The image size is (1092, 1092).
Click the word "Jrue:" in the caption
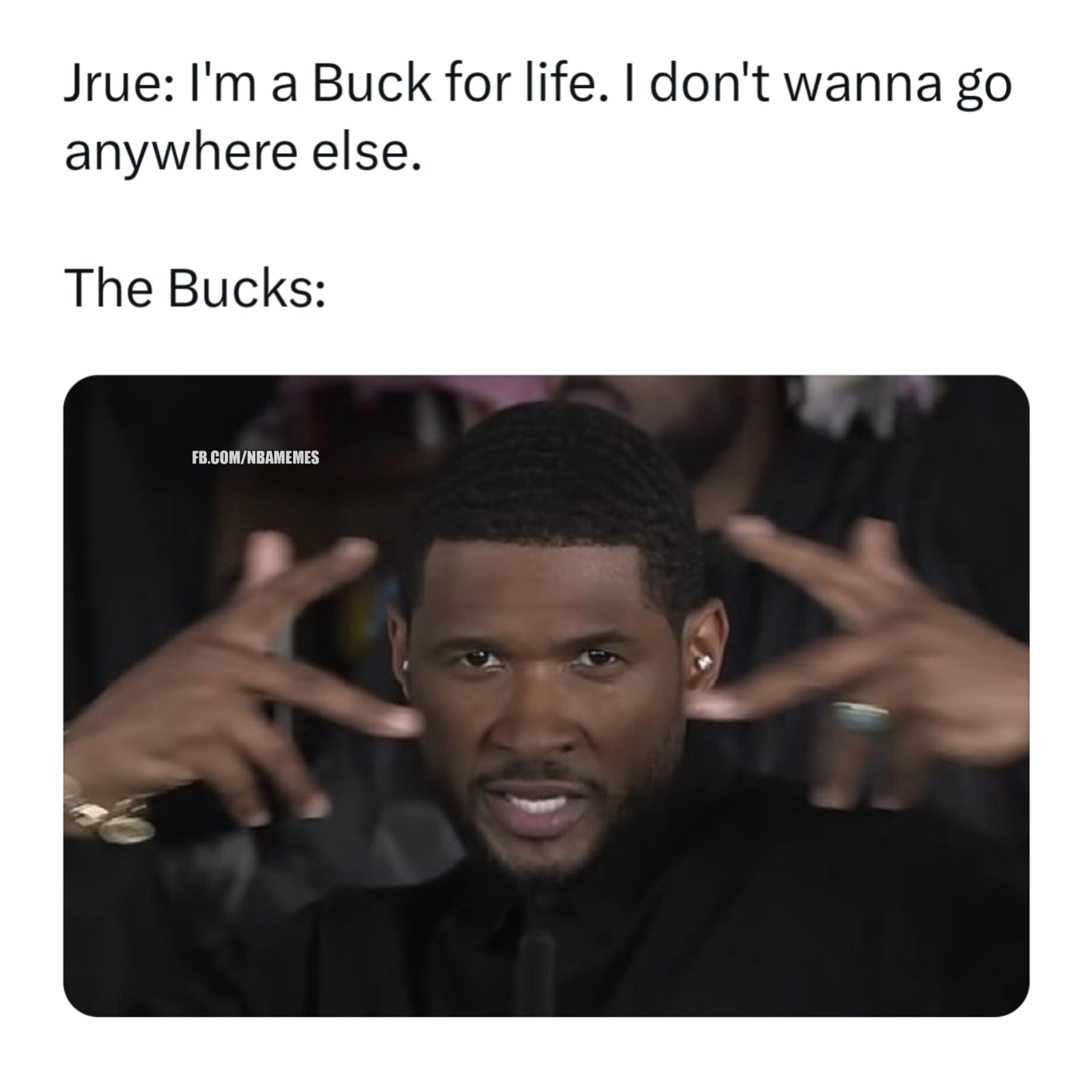click(113, 85)
